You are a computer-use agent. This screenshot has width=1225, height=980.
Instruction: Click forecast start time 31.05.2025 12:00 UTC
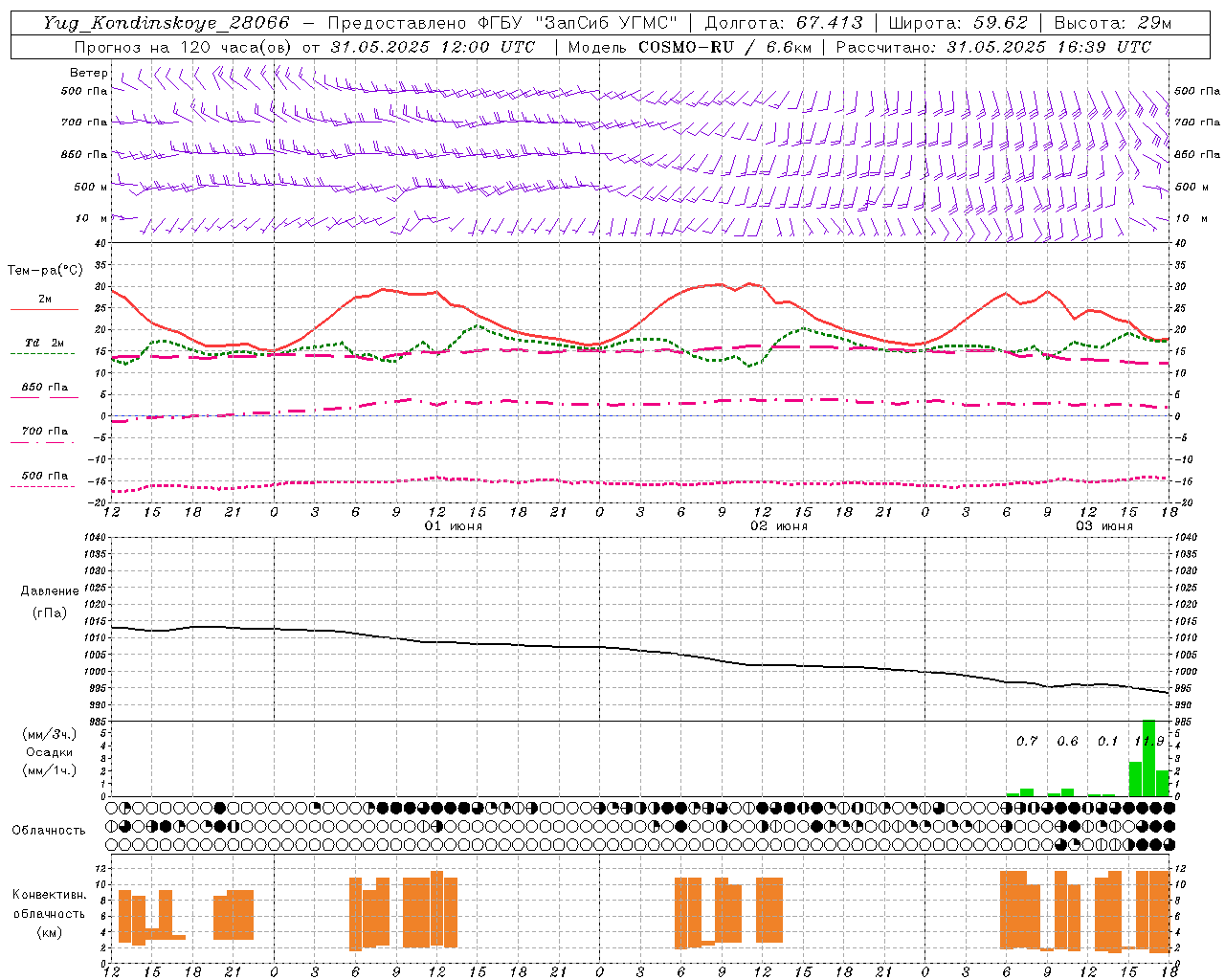pyautogui.click(x=433, y=47)
